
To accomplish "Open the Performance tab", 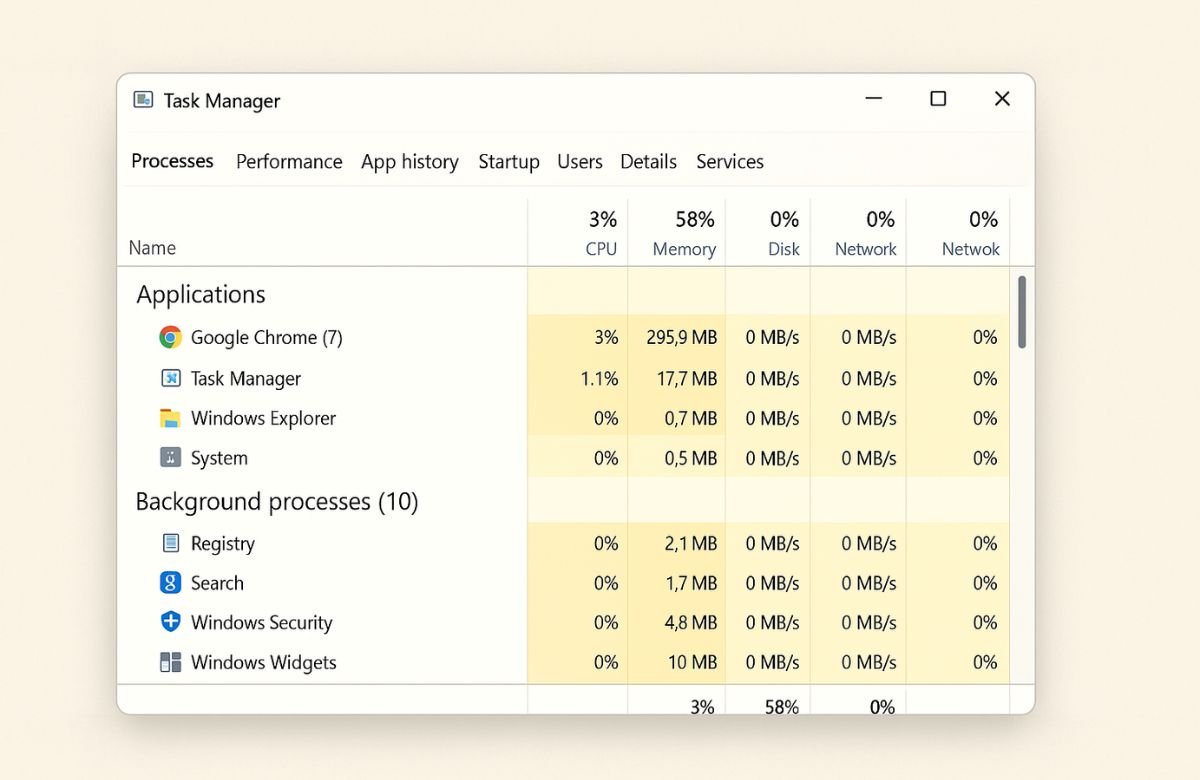I will (289, 162).
